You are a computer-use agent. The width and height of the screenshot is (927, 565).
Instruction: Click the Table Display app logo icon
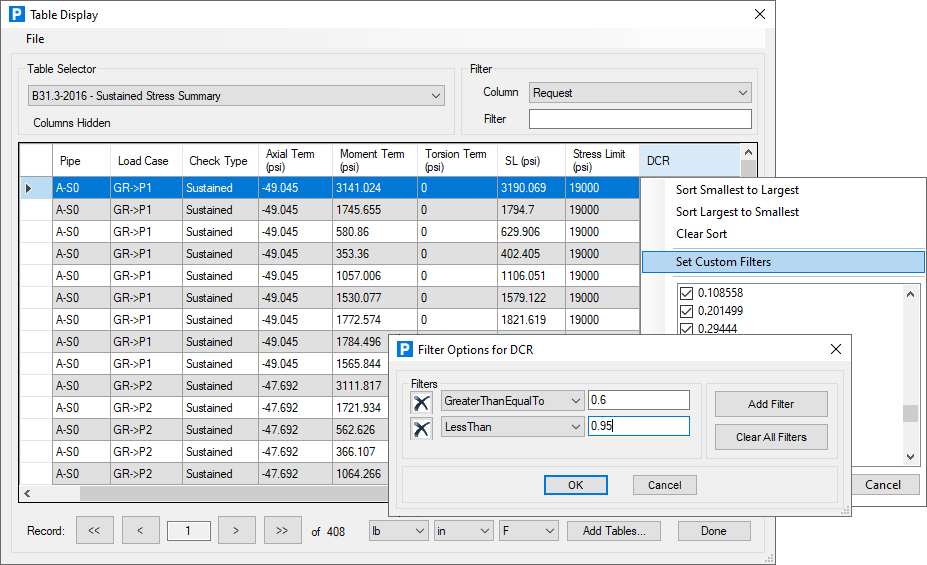pos(17,14)
